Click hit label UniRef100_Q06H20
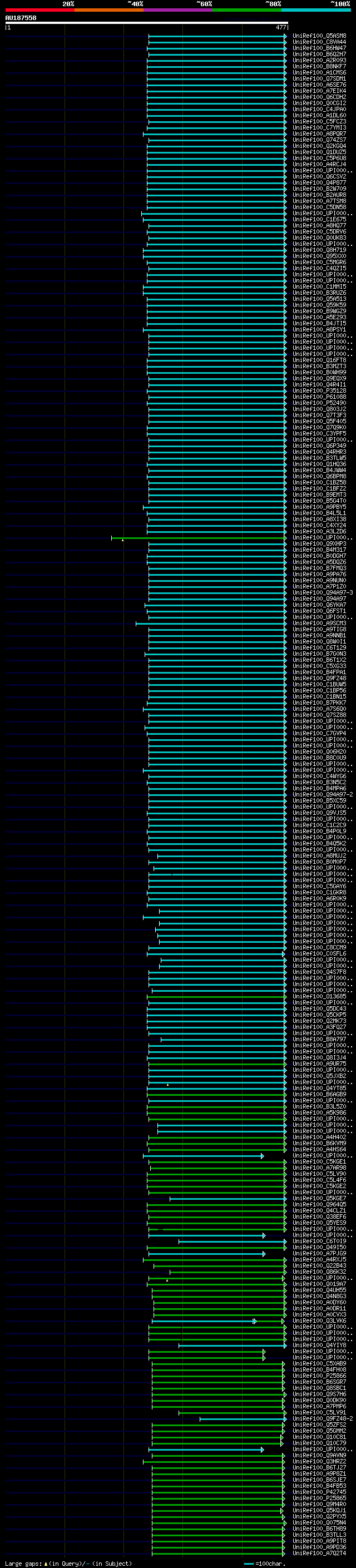This screenshot has width=356, height=1568. 319,752
